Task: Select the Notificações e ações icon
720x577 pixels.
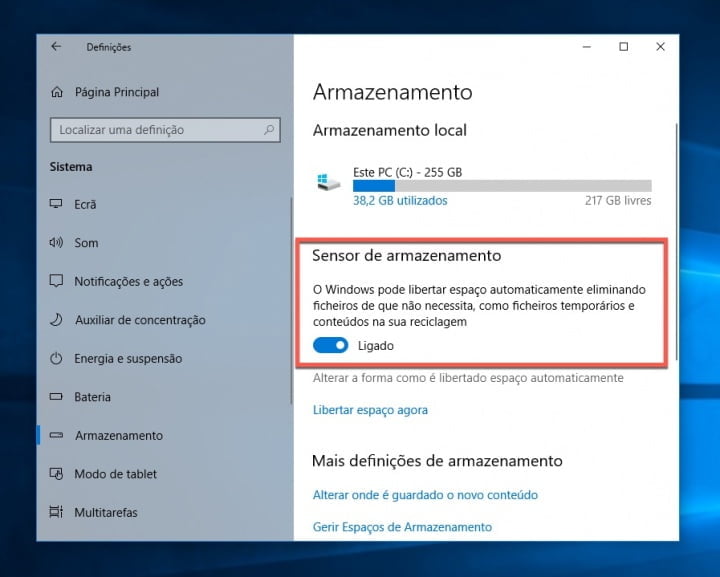Action: (x=56, y=280)
